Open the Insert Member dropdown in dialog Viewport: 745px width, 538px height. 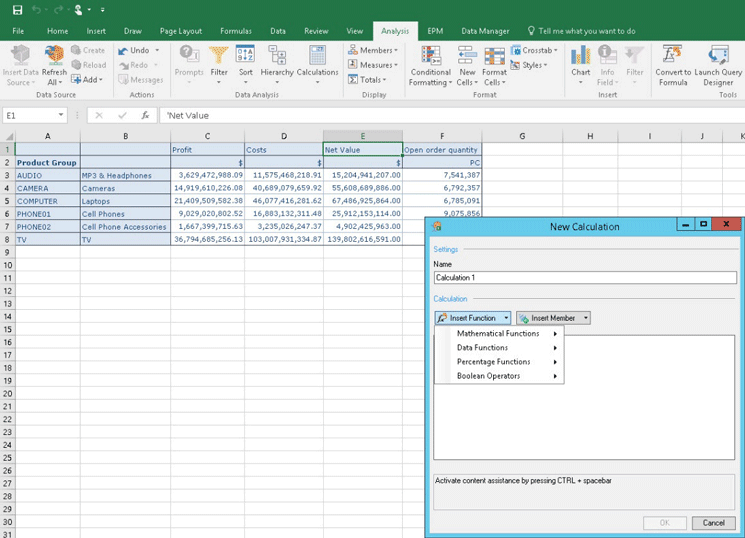(x=586, y=318)
